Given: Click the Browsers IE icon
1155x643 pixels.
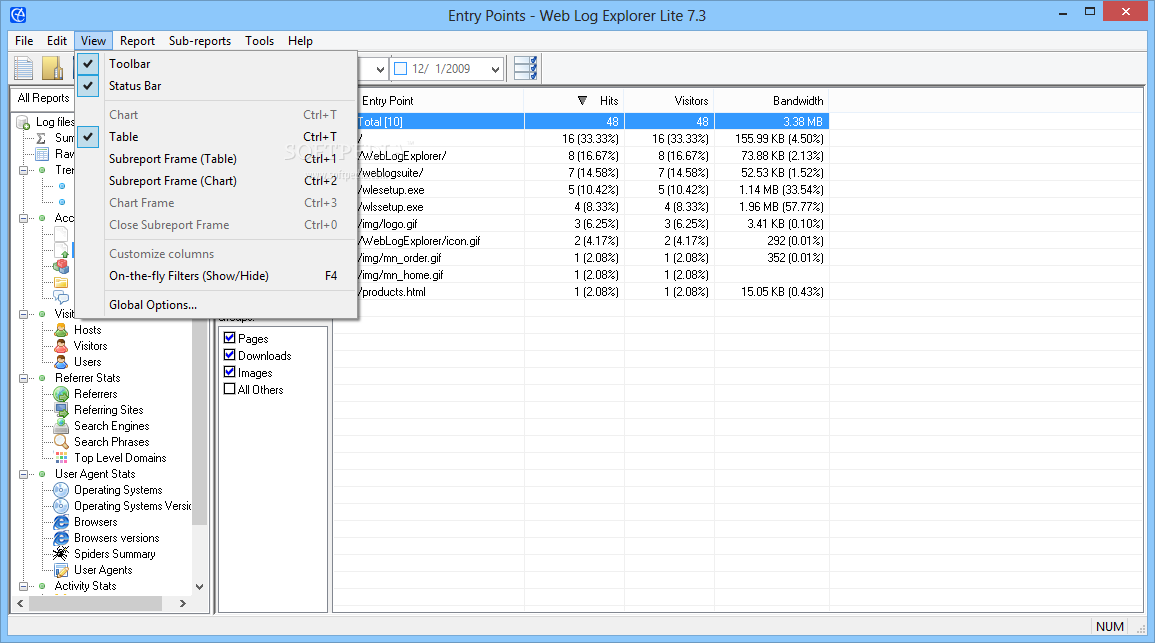Looking at the screenshot, I should pyautogui.click(x=61, y=522).
